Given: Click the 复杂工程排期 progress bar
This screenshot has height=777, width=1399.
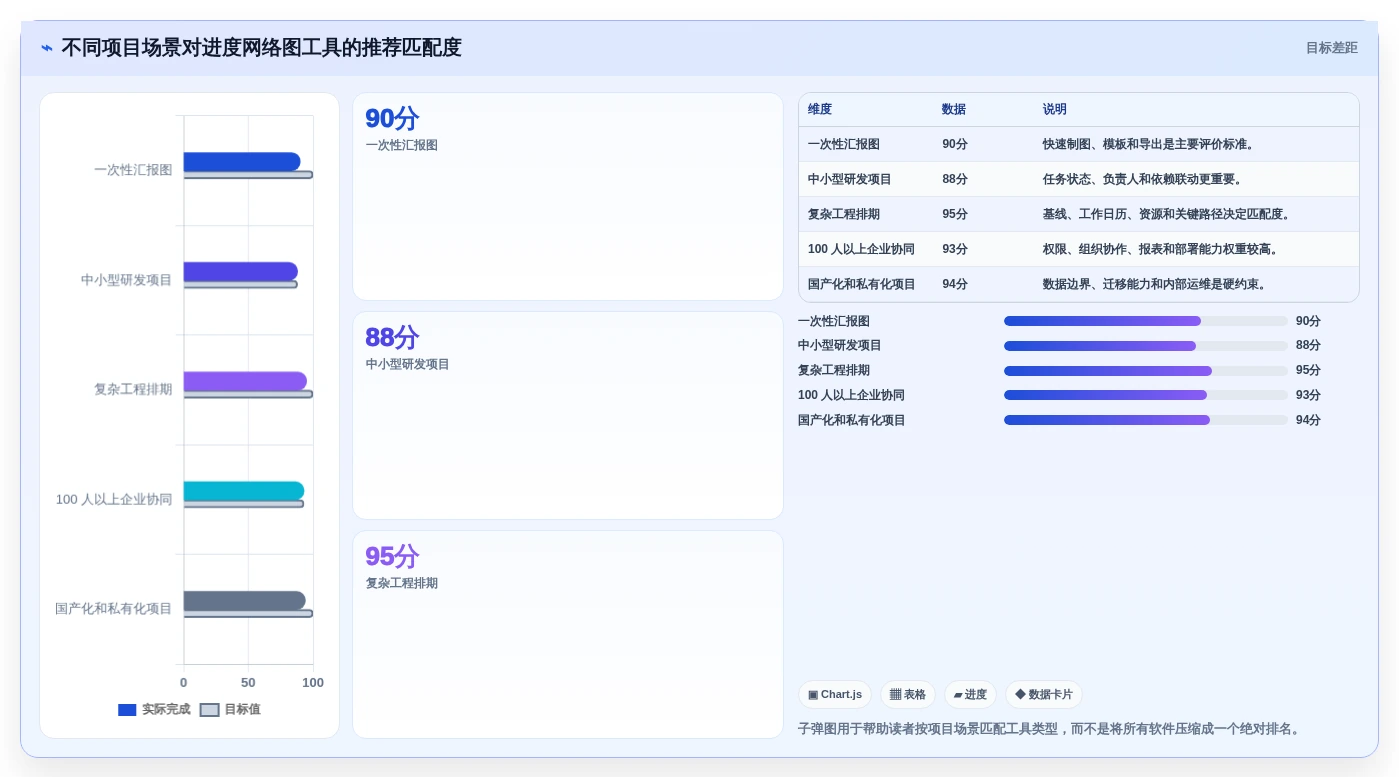Looking at the screenshot, I should coord(1146,371).
